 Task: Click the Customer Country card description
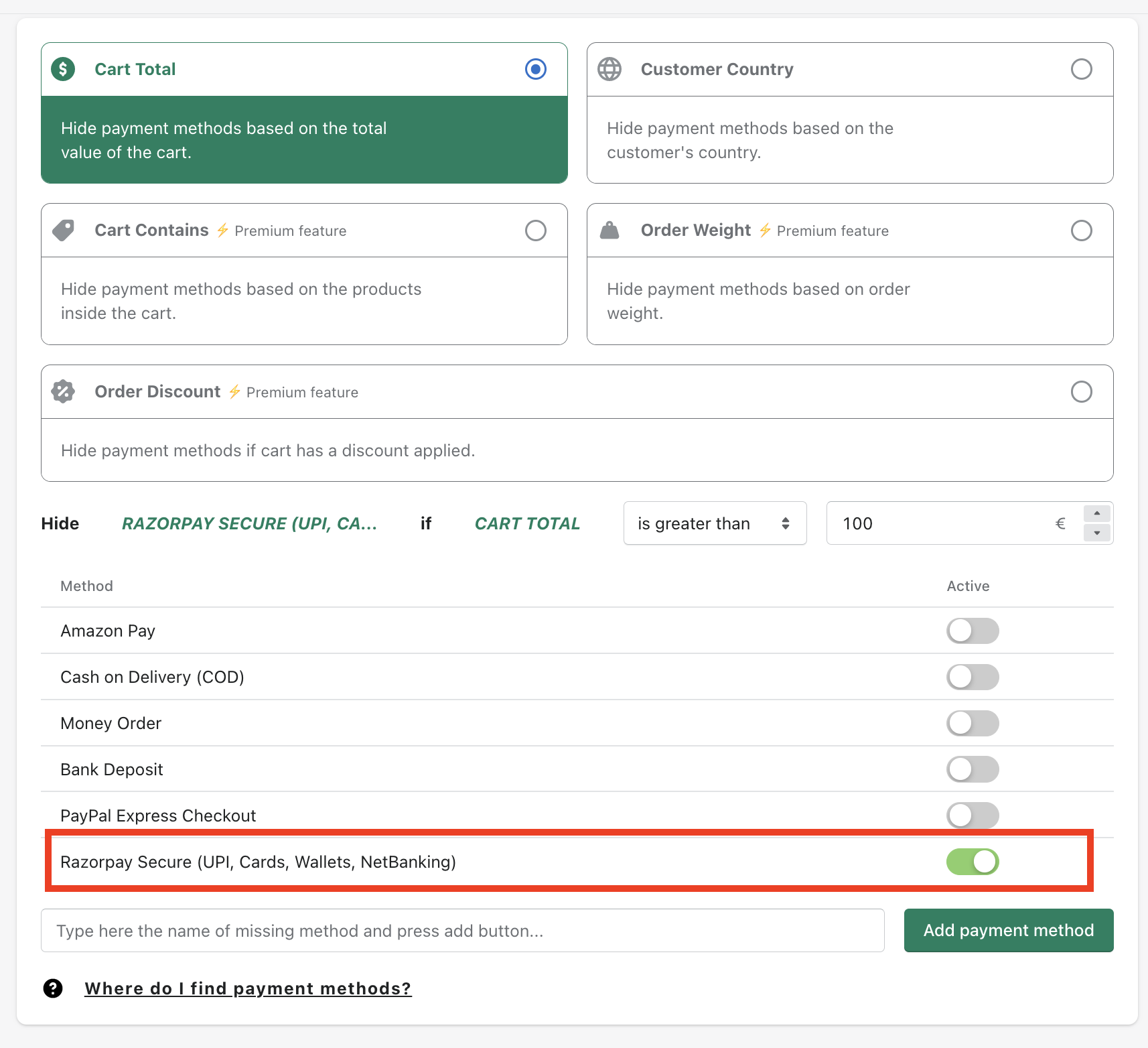[x=750, y=140]
